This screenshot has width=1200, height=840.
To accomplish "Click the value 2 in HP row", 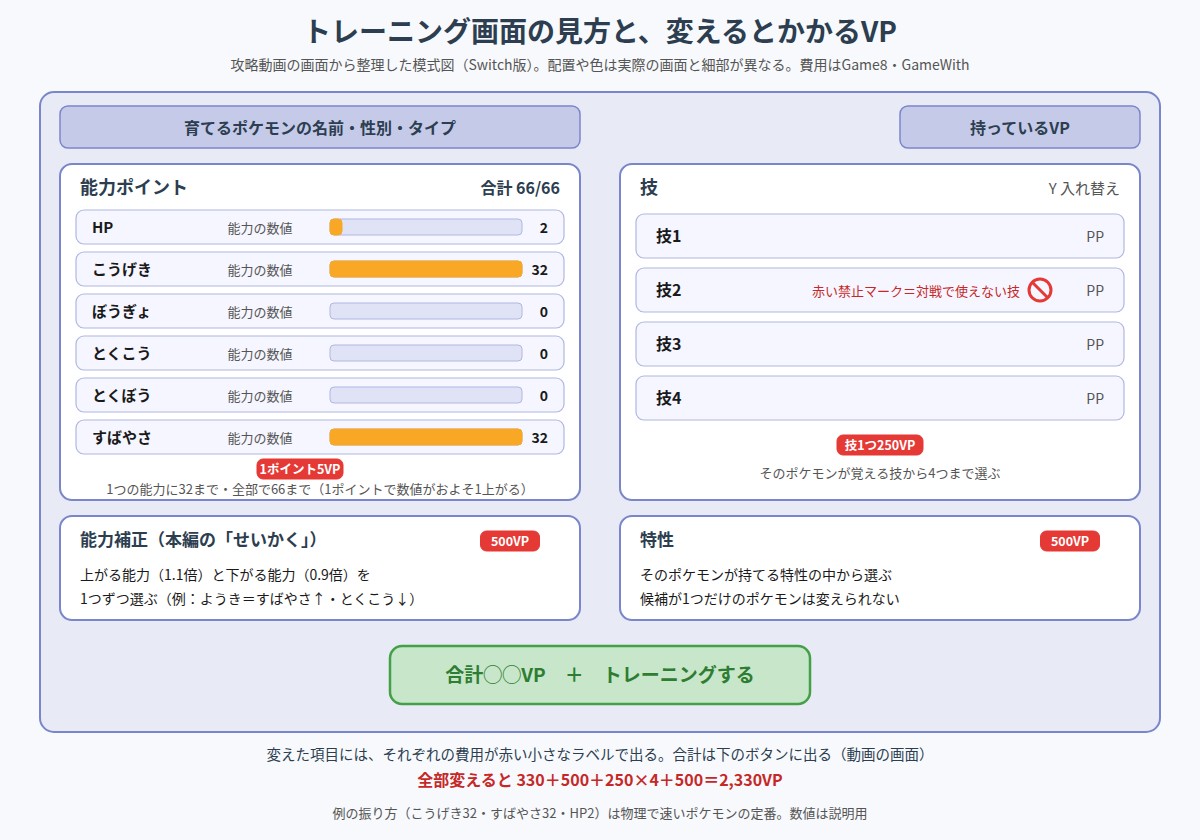I will [544, 228].
